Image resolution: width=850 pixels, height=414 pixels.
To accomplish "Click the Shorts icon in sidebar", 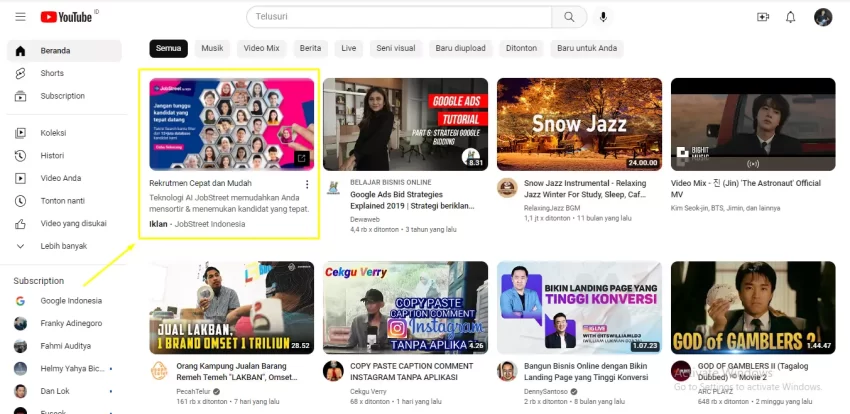I will point(21,73).
